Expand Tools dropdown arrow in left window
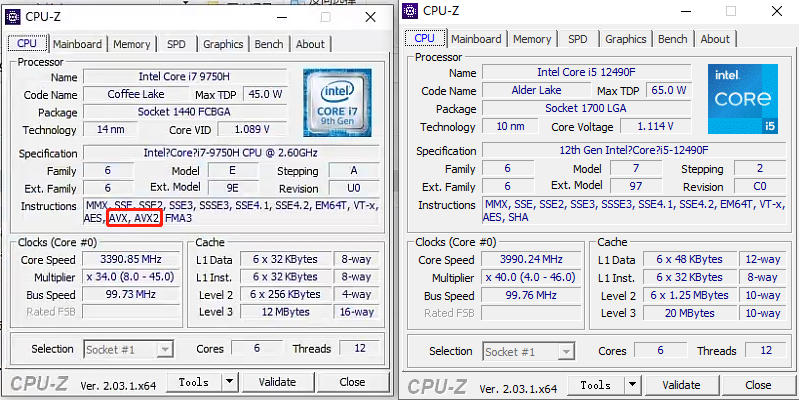799x400 pixels. (230, 382)
